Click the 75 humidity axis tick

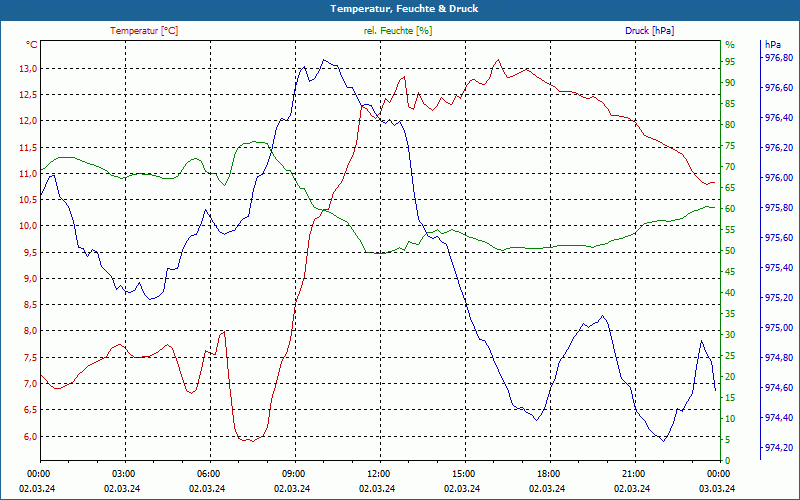pyautogui.click(x=730, y=146)
